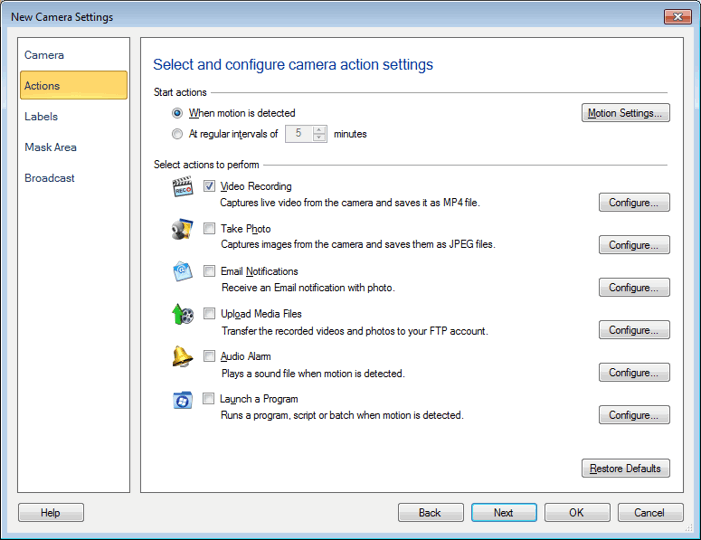Click the Email Notifications icon
Screen dimensions: 701x540
click(x=182, y=272)
